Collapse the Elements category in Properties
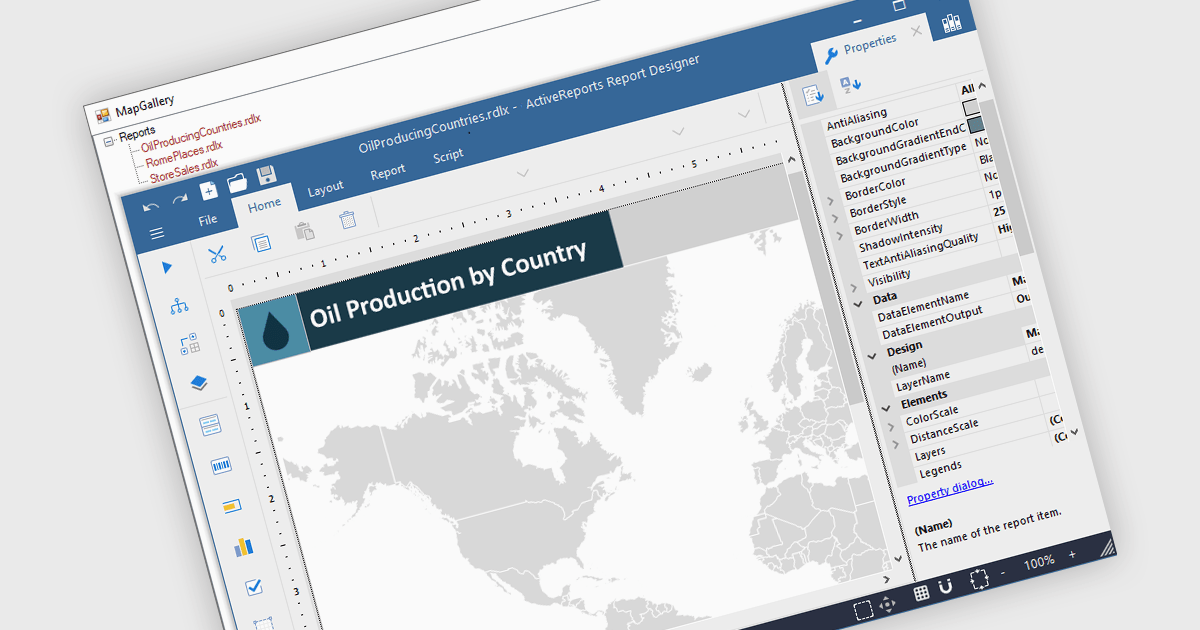The width and height of the screenshot is (1200, 630). click(885, 407)
